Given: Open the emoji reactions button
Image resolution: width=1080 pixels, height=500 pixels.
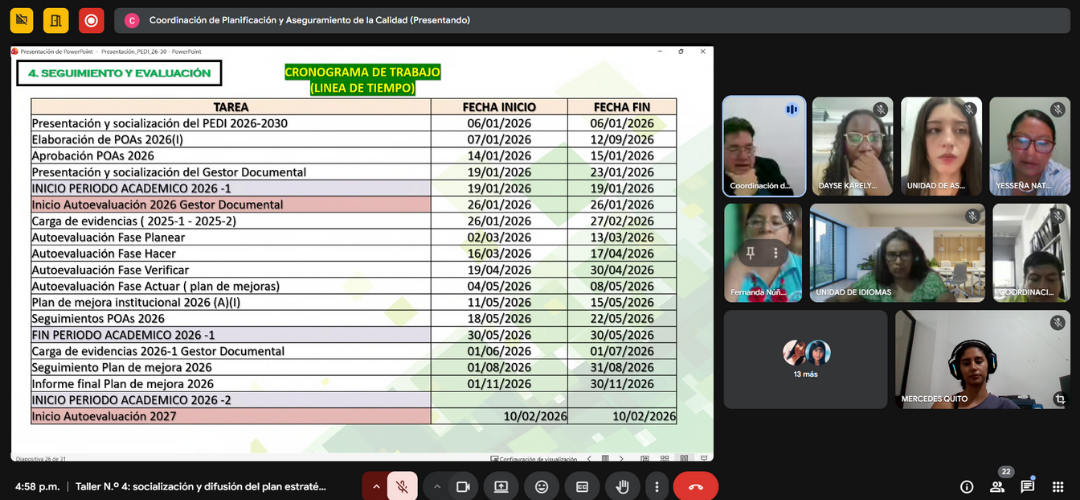Looking at the screenshot, I should (542, 486).
